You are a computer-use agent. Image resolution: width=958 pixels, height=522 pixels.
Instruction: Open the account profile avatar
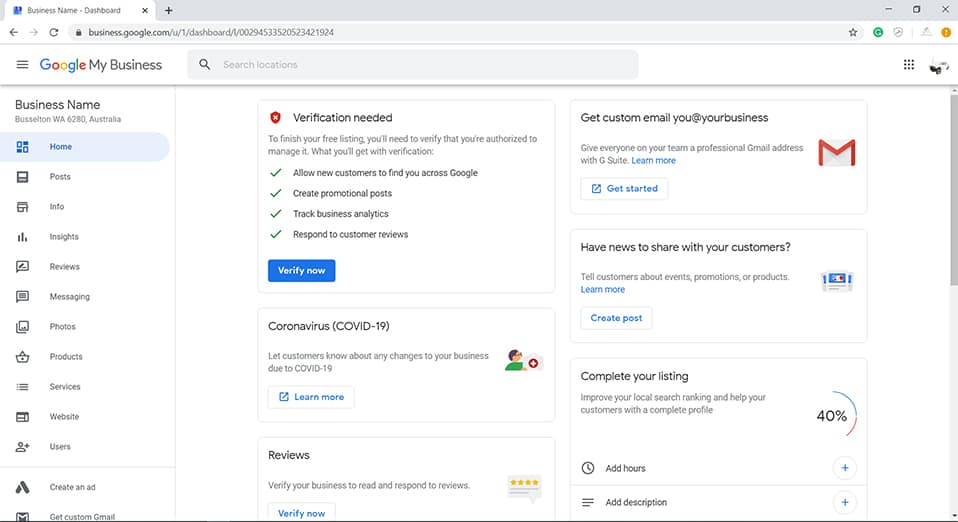tap(938, 65)
